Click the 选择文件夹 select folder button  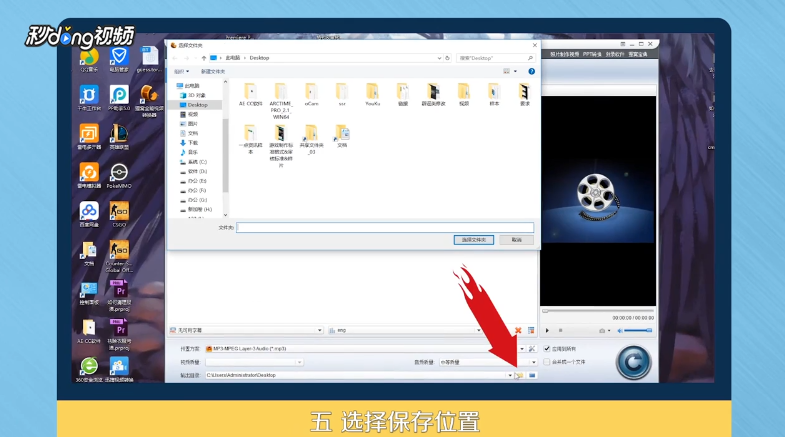click(x=474, y=240)
